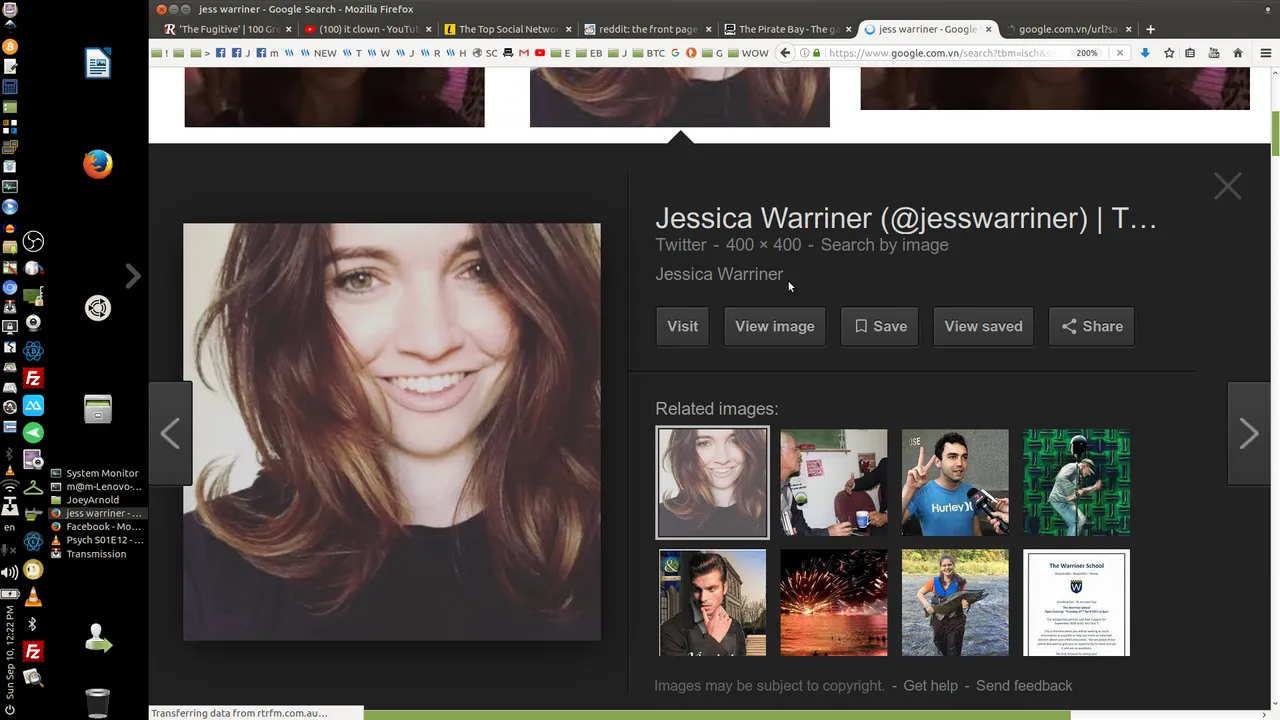Image resolution: width=1280 pixels, height=720 pixels.
Task: Launch Firefox from the dock
Action: click(x=97, y=164)
